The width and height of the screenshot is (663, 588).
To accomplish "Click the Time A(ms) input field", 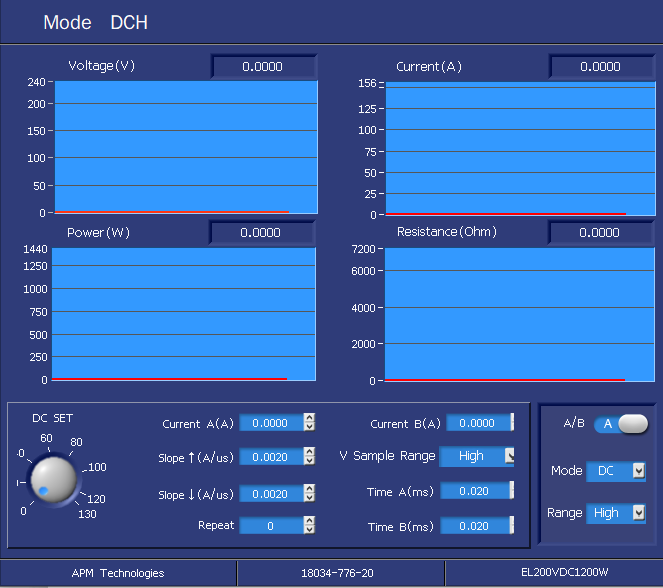I will (476, 491).
